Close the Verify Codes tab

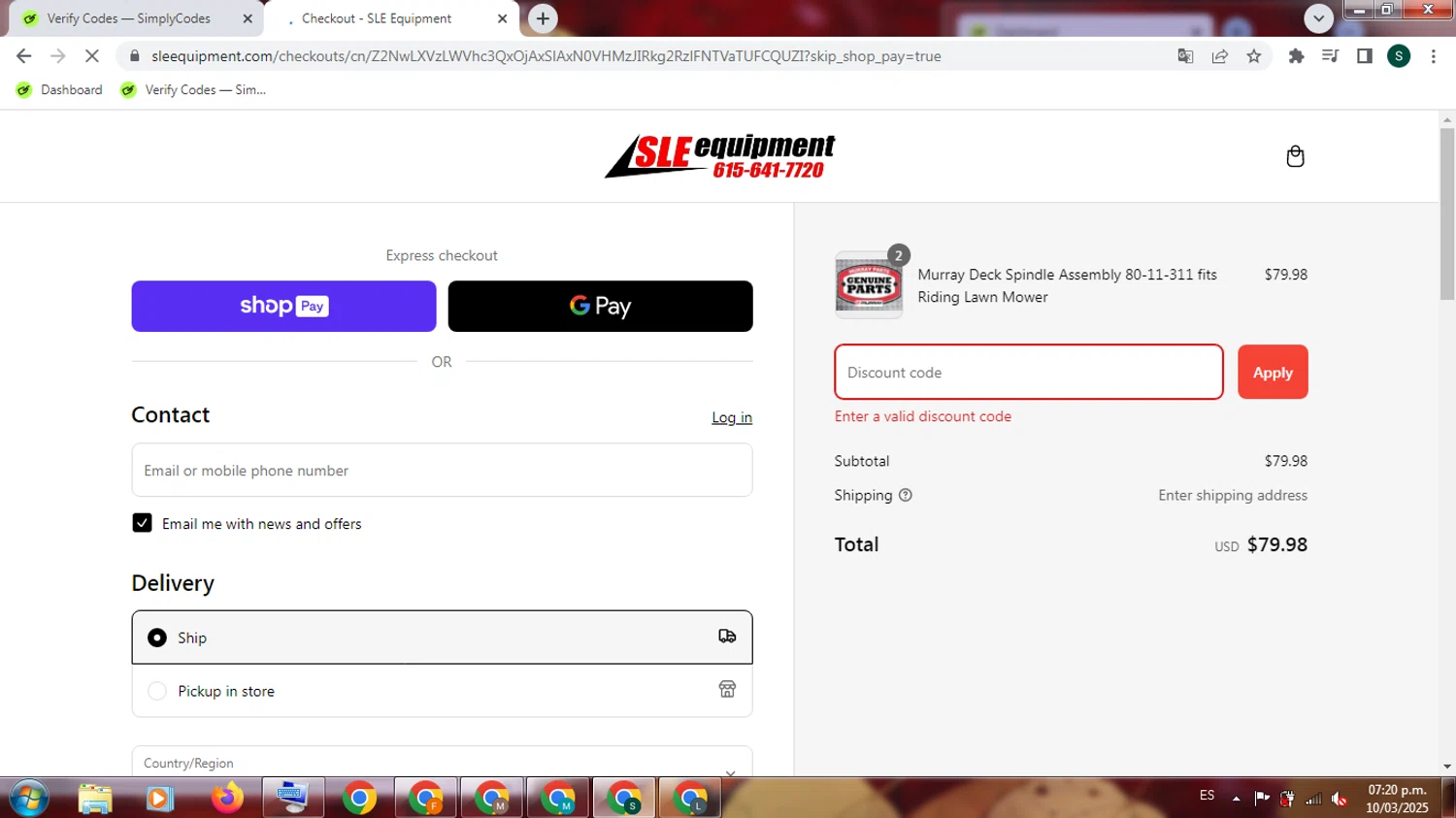(x=248, y=18)
